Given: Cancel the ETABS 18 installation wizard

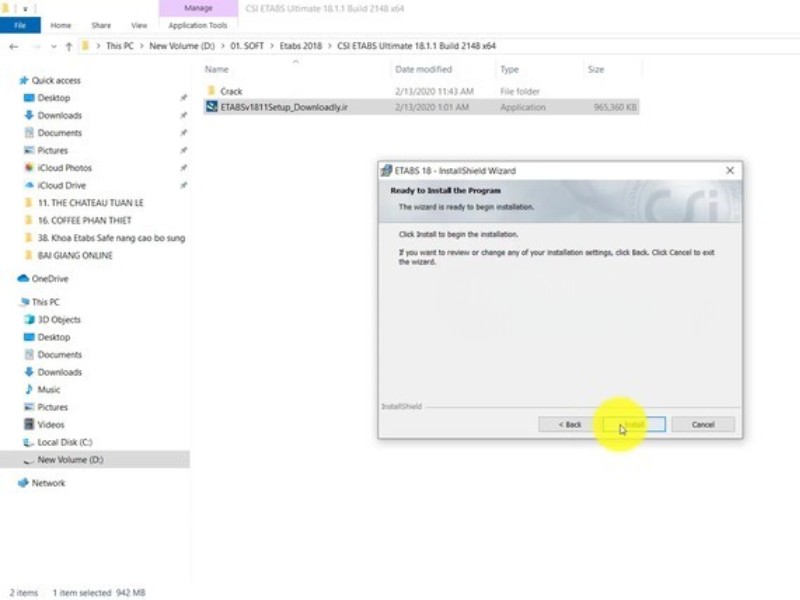Looking at the screenshot, I should [702, 424].
